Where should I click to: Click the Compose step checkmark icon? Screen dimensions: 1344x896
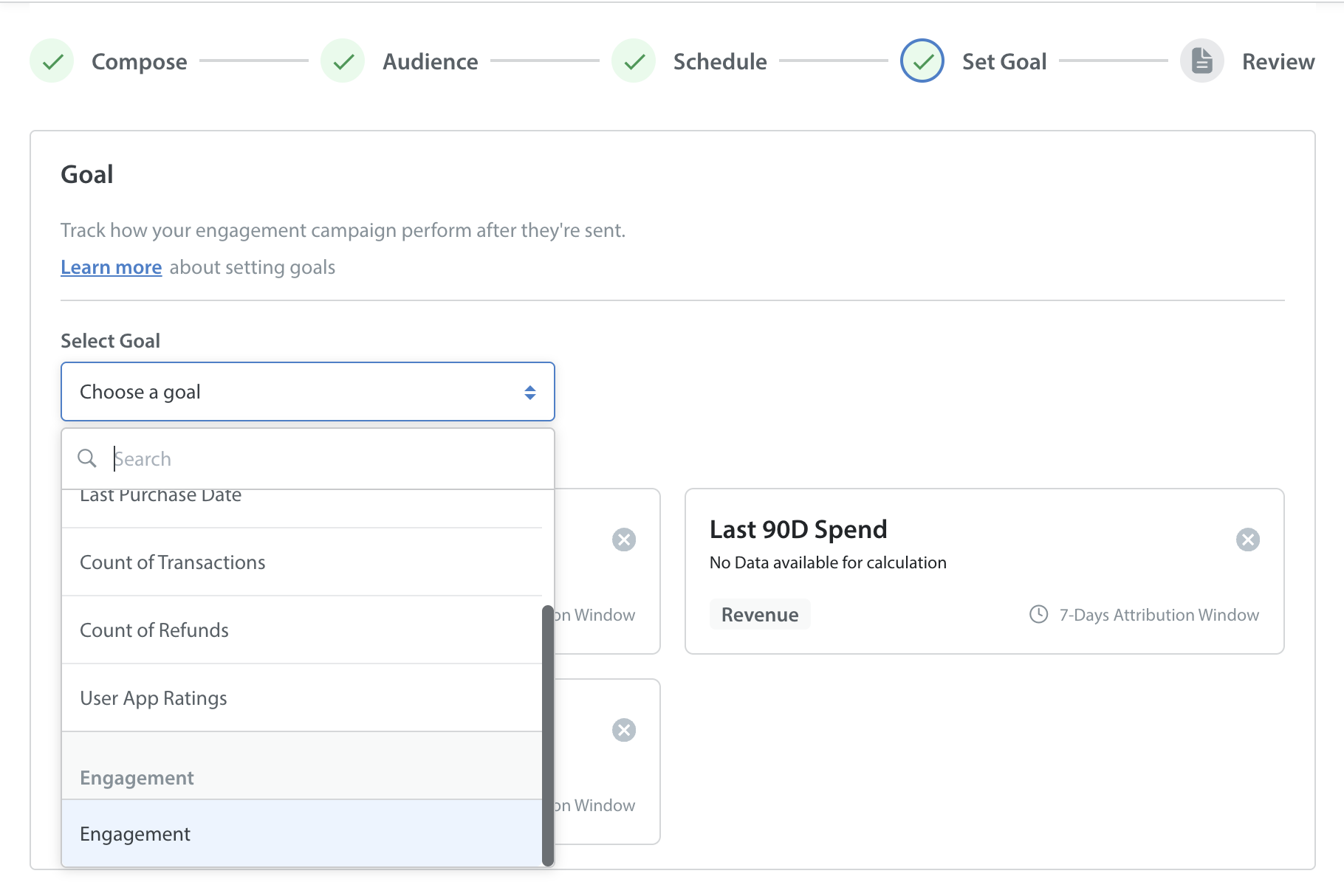click(52, 61)
